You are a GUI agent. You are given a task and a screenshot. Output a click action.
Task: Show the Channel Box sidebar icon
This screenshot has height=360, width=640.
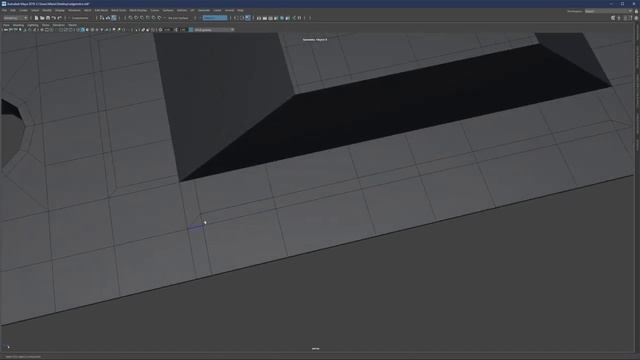point(636,18)
